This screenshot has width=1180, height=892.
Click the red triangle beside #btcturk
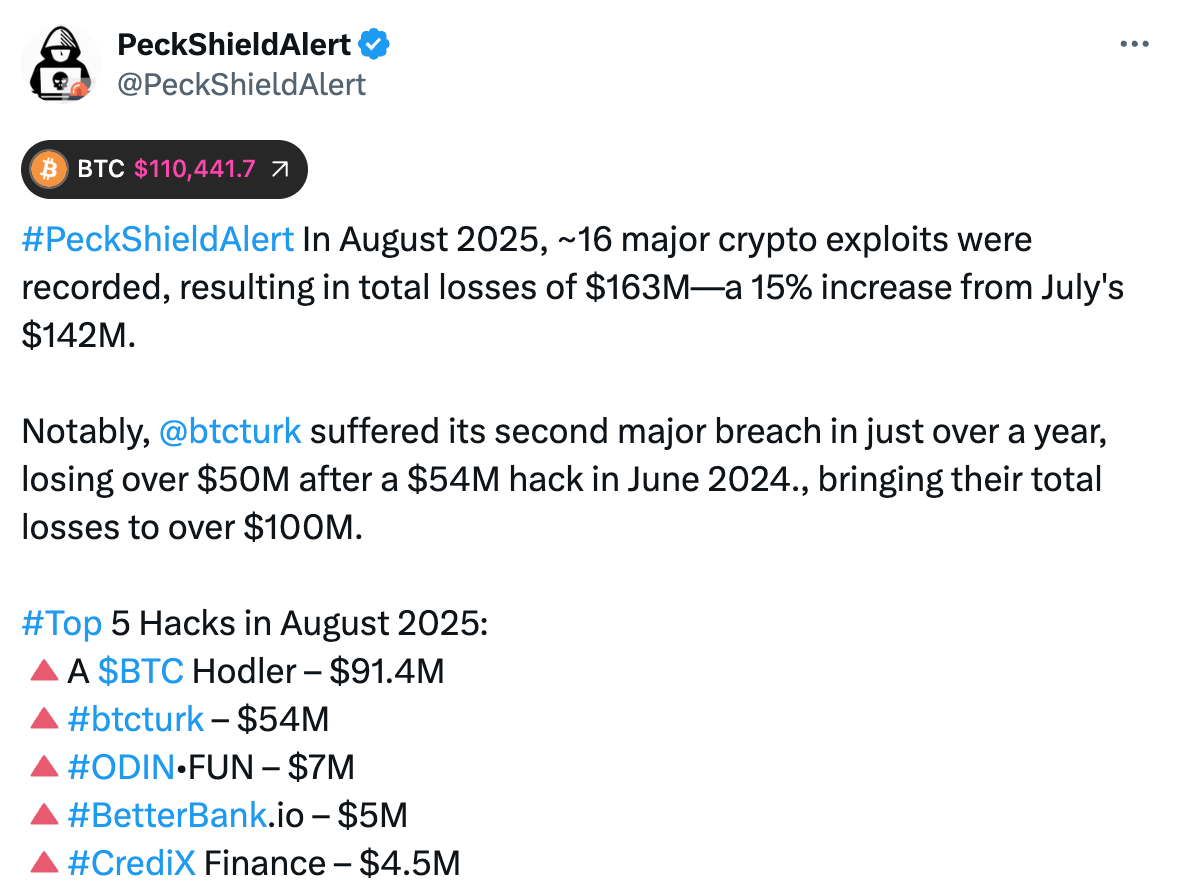click(44, 718)
